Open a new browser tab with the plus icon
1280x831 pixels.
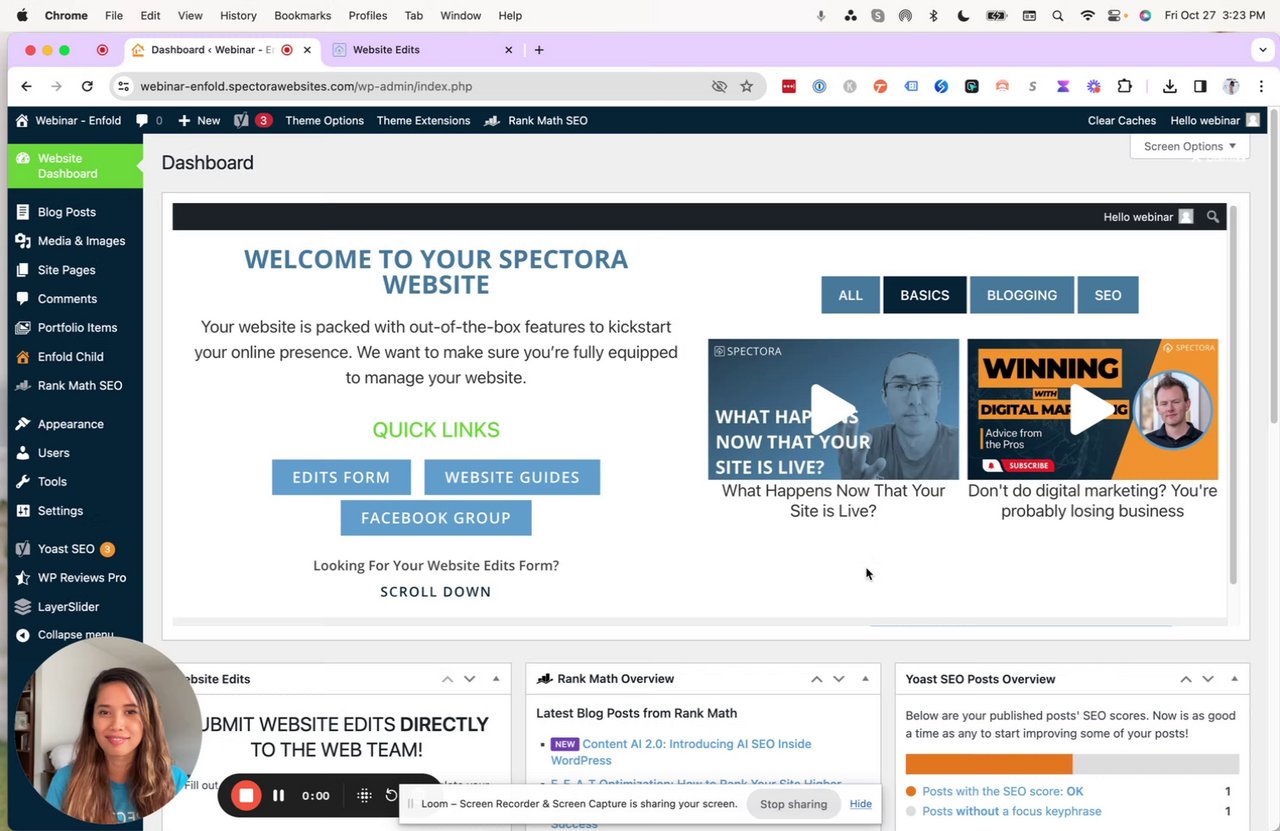539,50
